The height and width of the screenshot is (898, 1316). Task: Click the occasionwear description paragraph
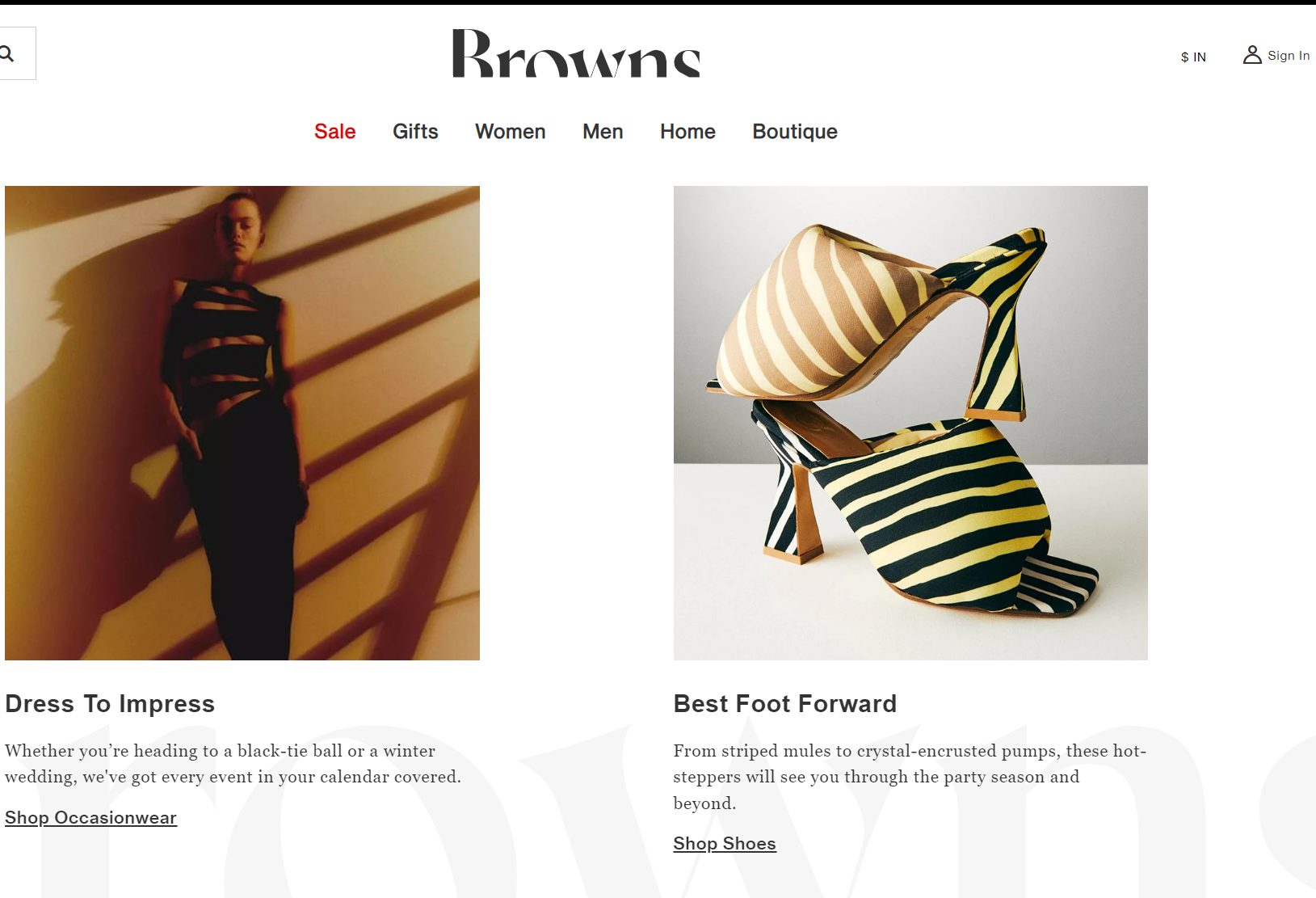coord(233,763)
